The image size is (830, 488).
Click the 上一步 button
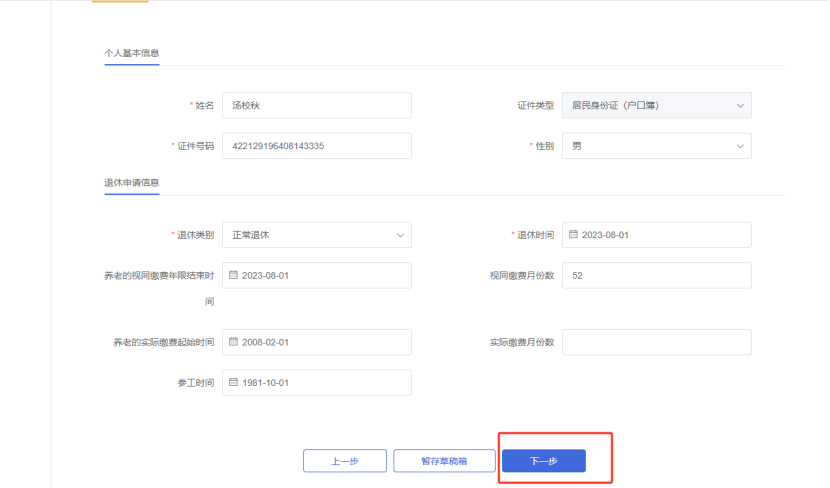tap(345, 460)
